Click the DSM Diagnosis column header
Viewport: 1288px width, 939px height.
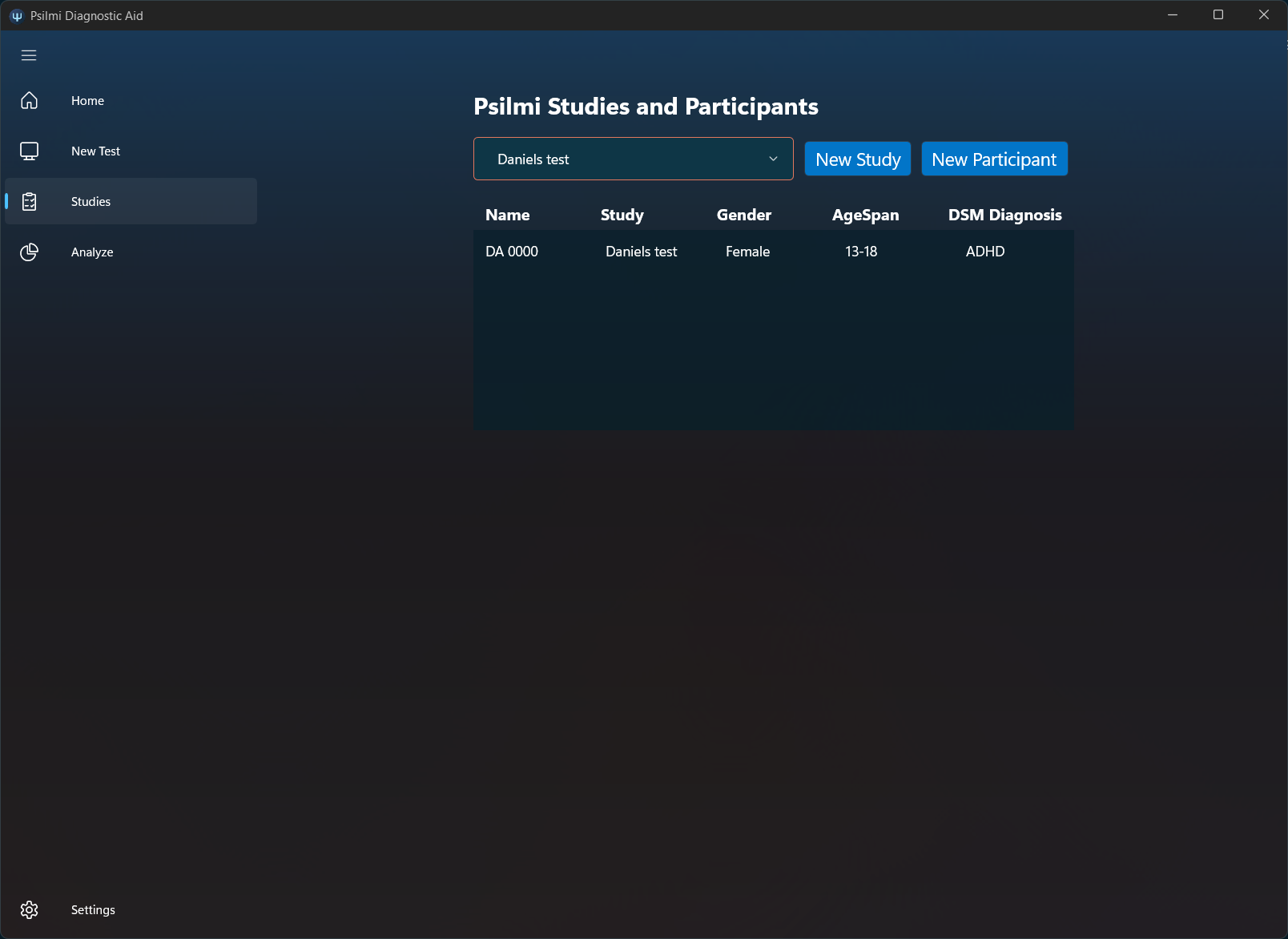pos(1004,215)
